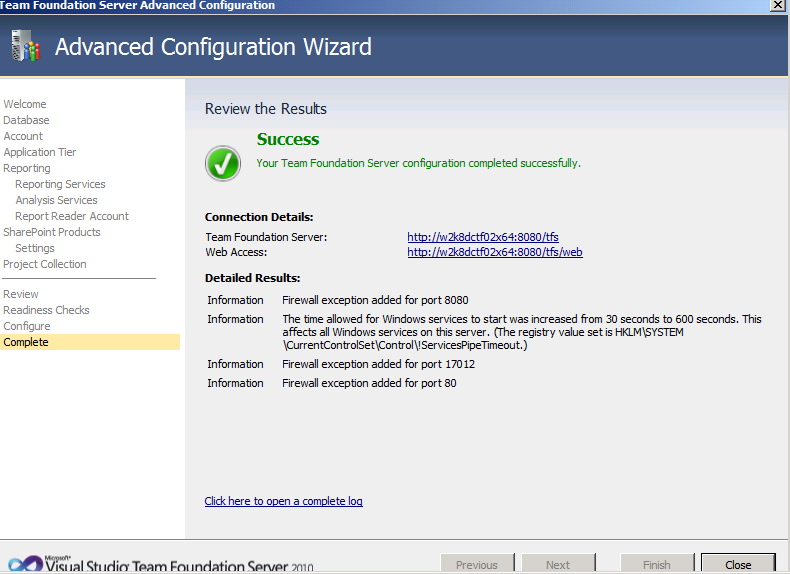Click the Finish button
Viewport: 790px width, 574px height.
click(x=658, y=564)
